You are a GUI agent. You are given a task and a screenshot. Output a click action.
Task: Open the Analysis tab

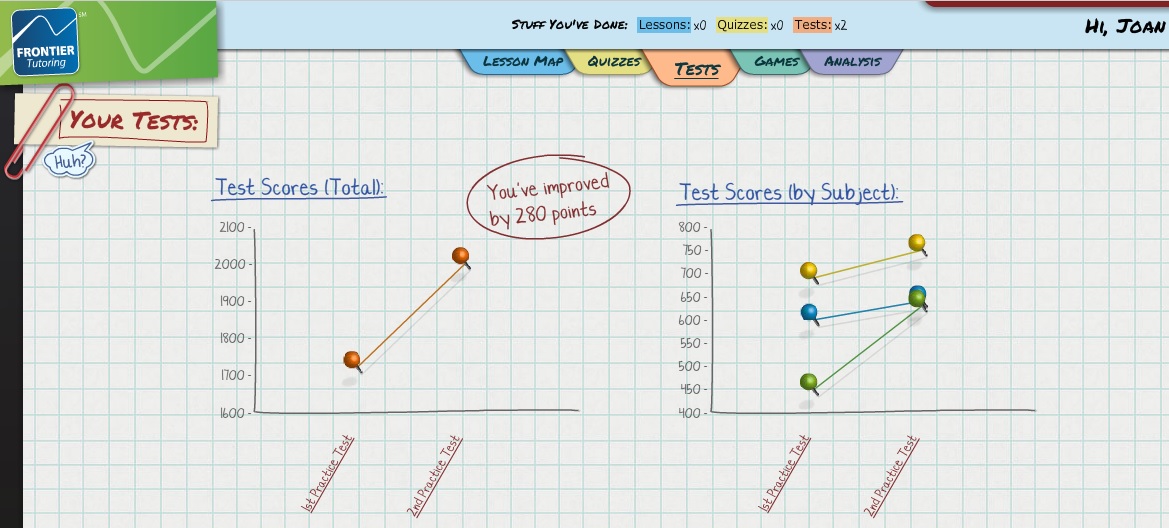click(852, 62)
